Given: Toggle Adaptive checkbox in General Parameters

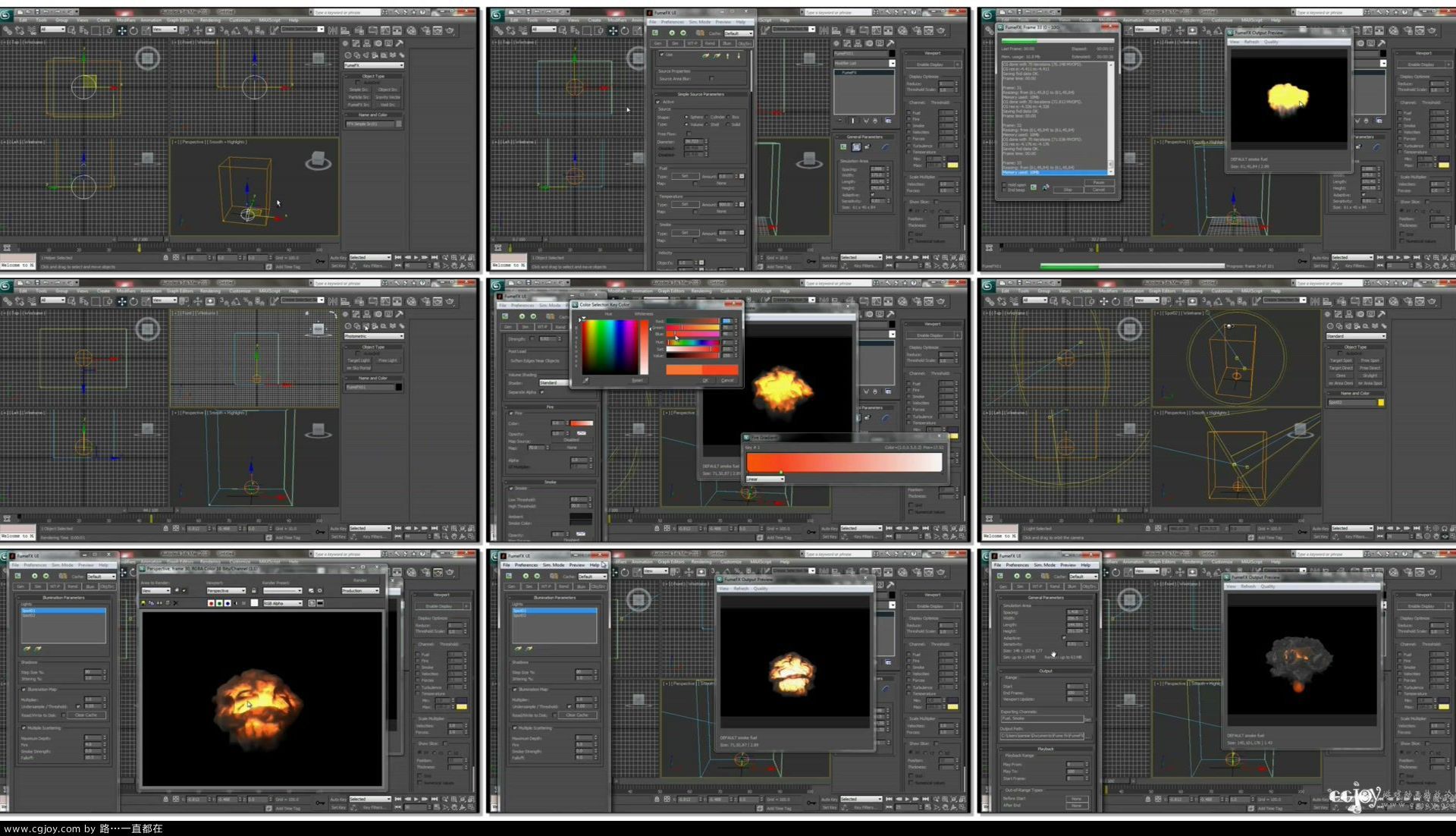Looking at the screenshot, I should [x=1065, y=638].
